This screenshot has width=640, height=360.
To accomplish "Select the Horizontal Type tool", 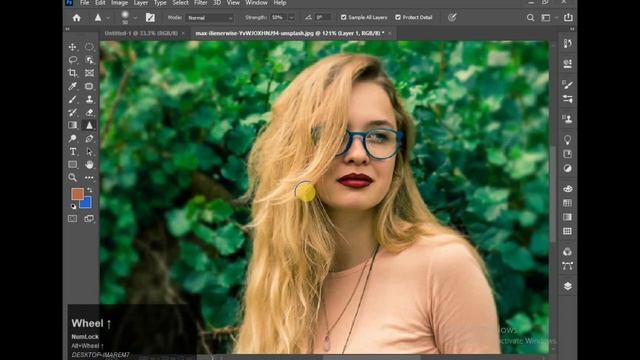I will [x=73, y=152].
